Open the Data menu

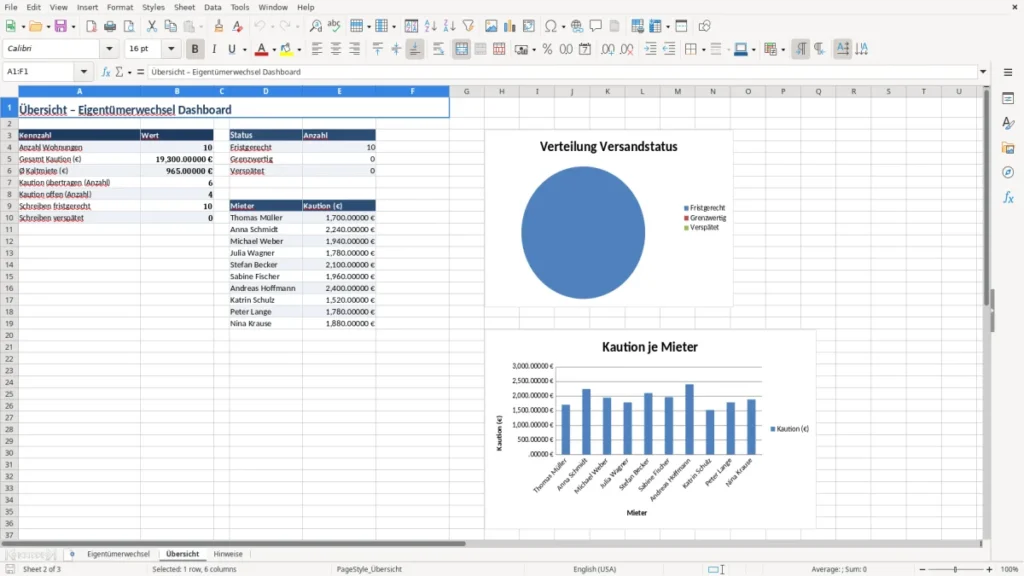pyautogui.click(x=212, y=7)
